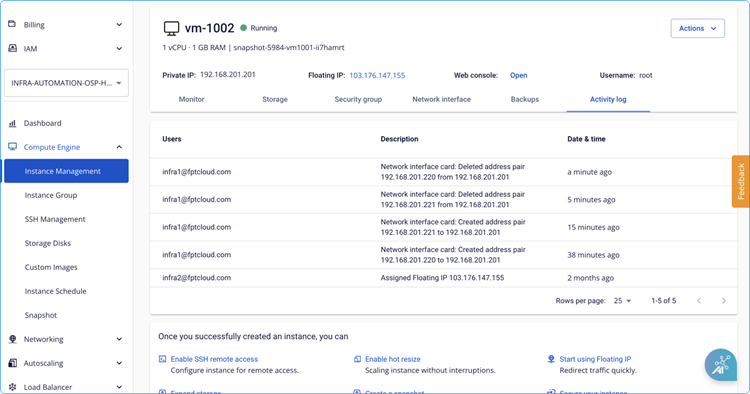
Task: Collapse the Compute Engine section chevron
Action: pos(119,147)
